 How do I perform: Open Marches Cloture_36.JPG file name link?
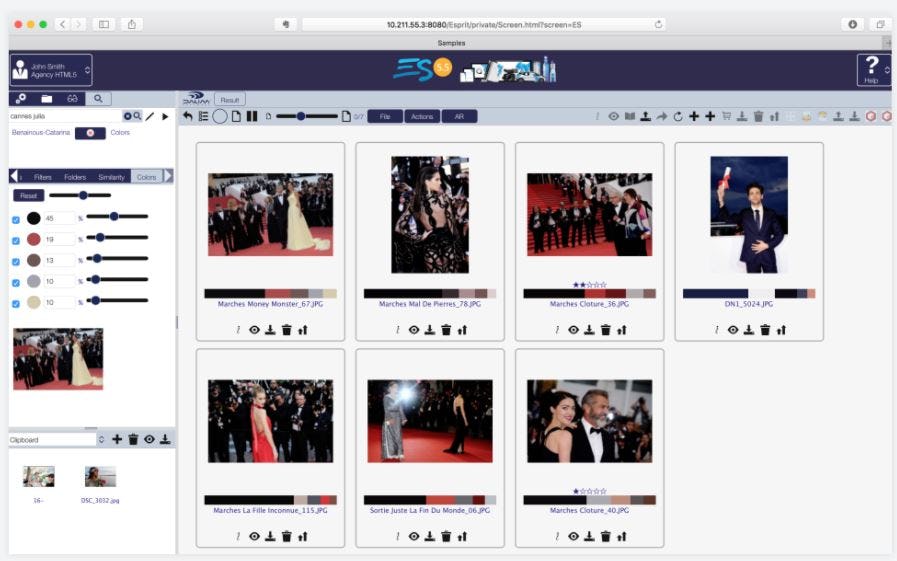point(589,304)
